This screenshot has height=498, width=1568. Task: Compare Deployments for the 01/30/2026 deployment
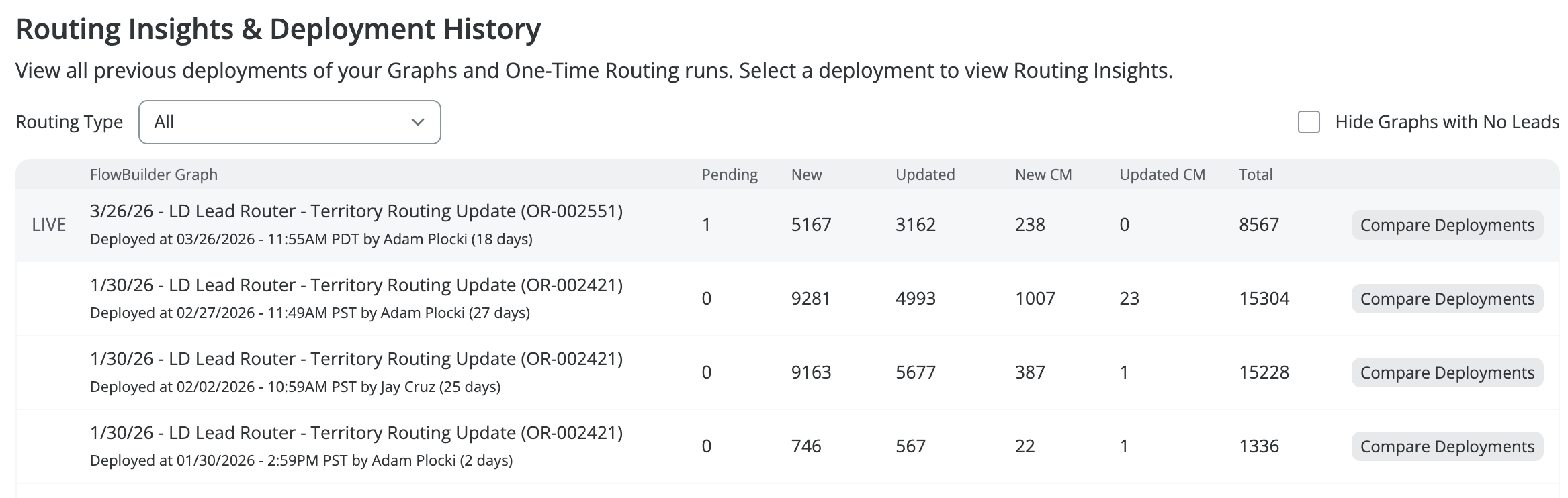click(1447, 446)
